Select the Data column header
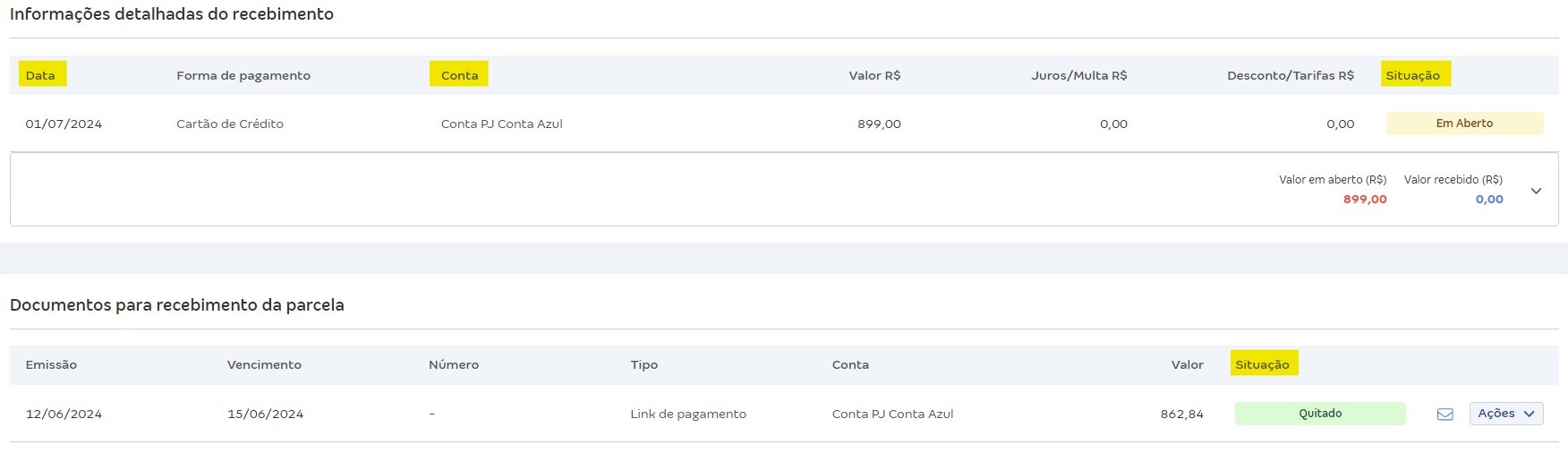 40,75
